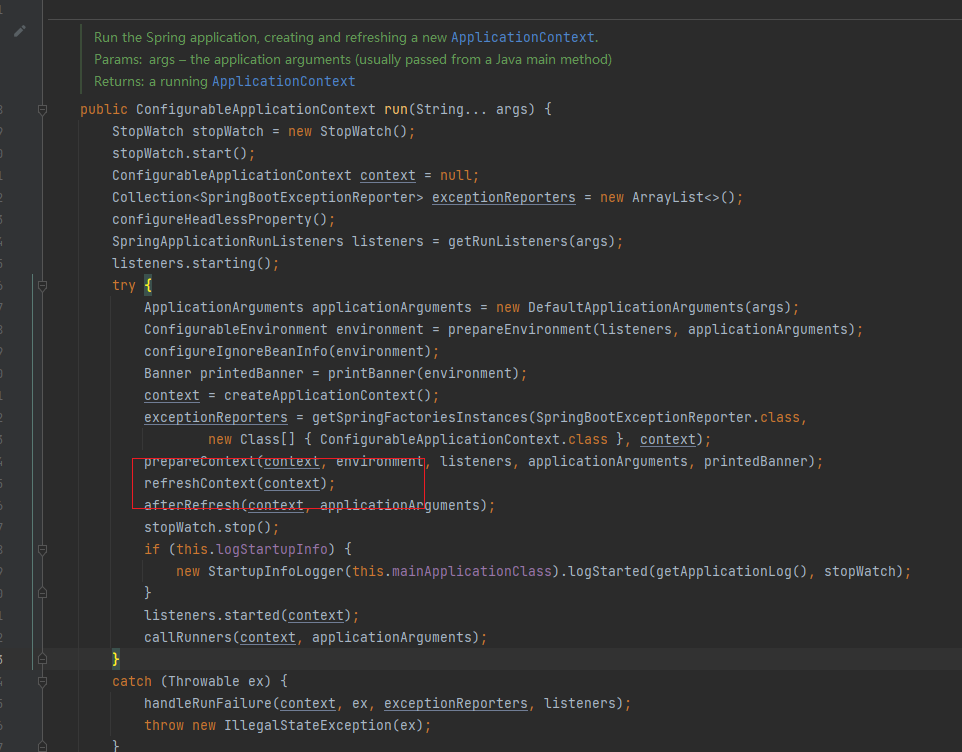Collapse the catch (Throwable ex) block
Viewport: 962px width, 752px height.
[41, 680]
